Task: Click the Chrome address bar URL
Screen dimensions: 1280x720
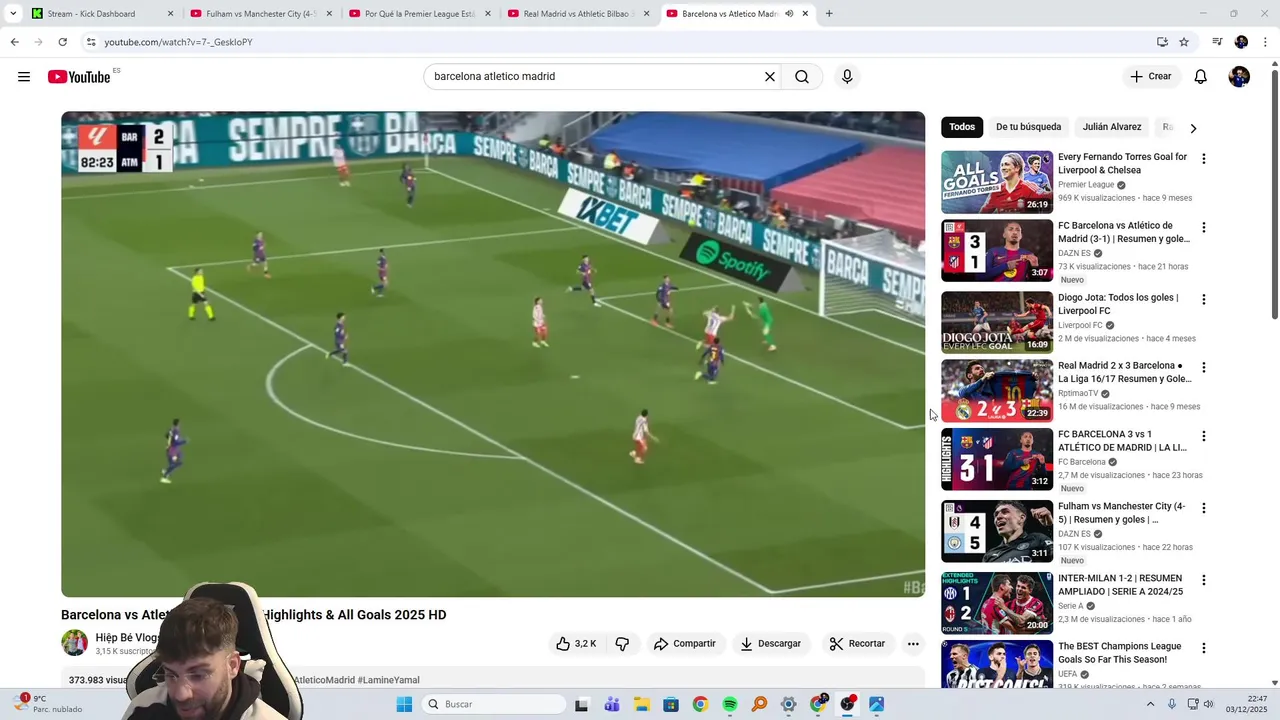Action: tap(178, 42)
